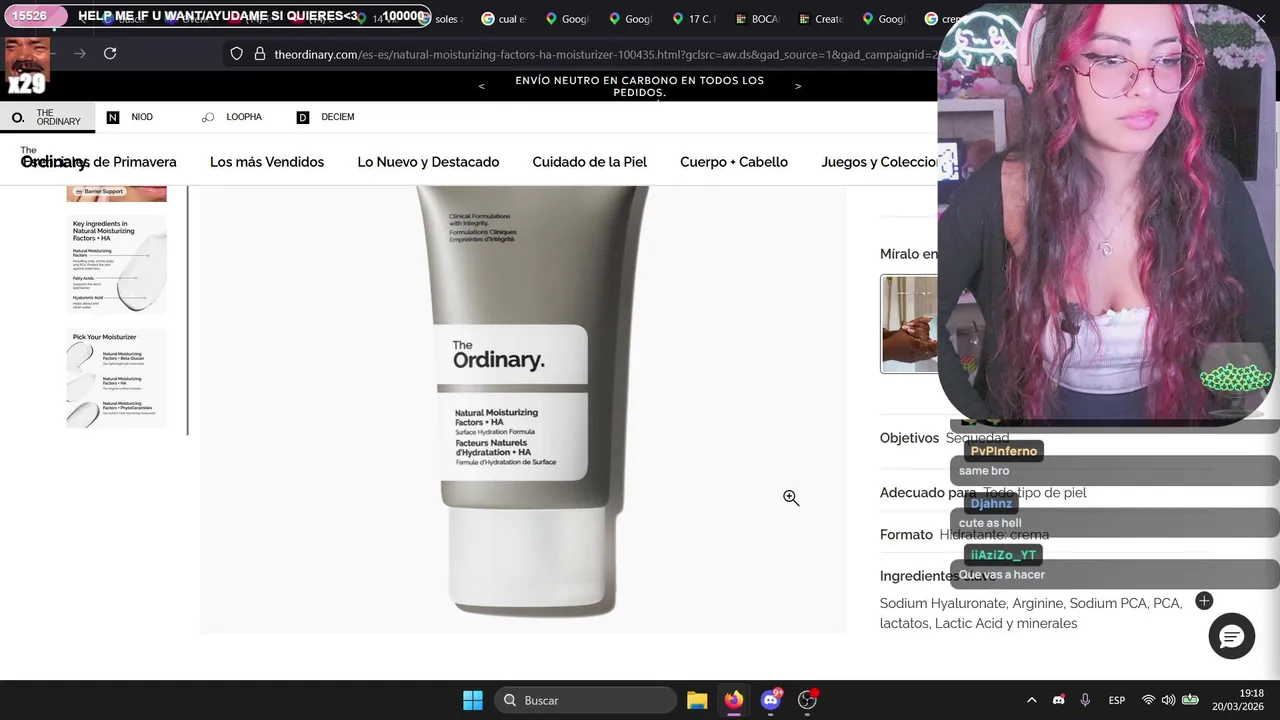
Task: Open Firefox from the taskbar
Action: 734,700
